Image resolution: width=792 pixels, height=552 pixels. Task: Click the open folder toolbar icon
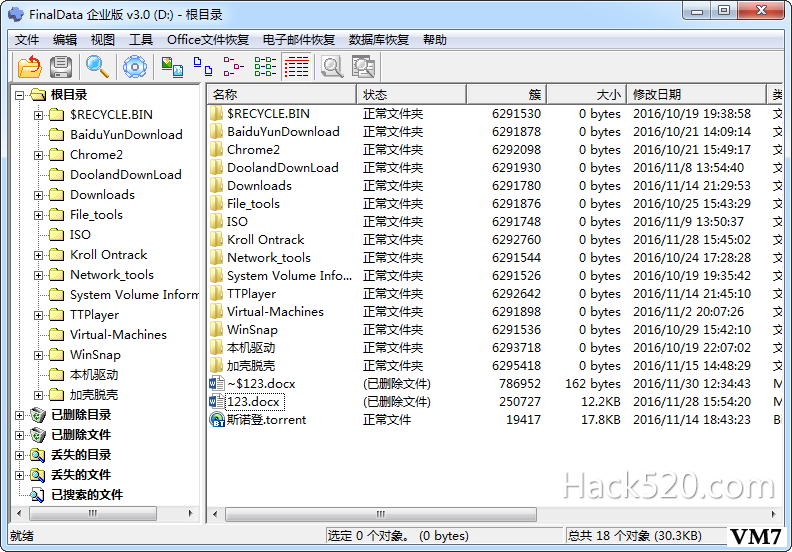30,67
